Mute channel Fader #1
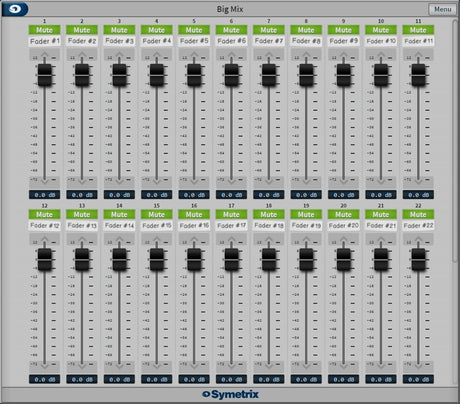This screenshot has height=404, width=460. click(x=44, y=30)
